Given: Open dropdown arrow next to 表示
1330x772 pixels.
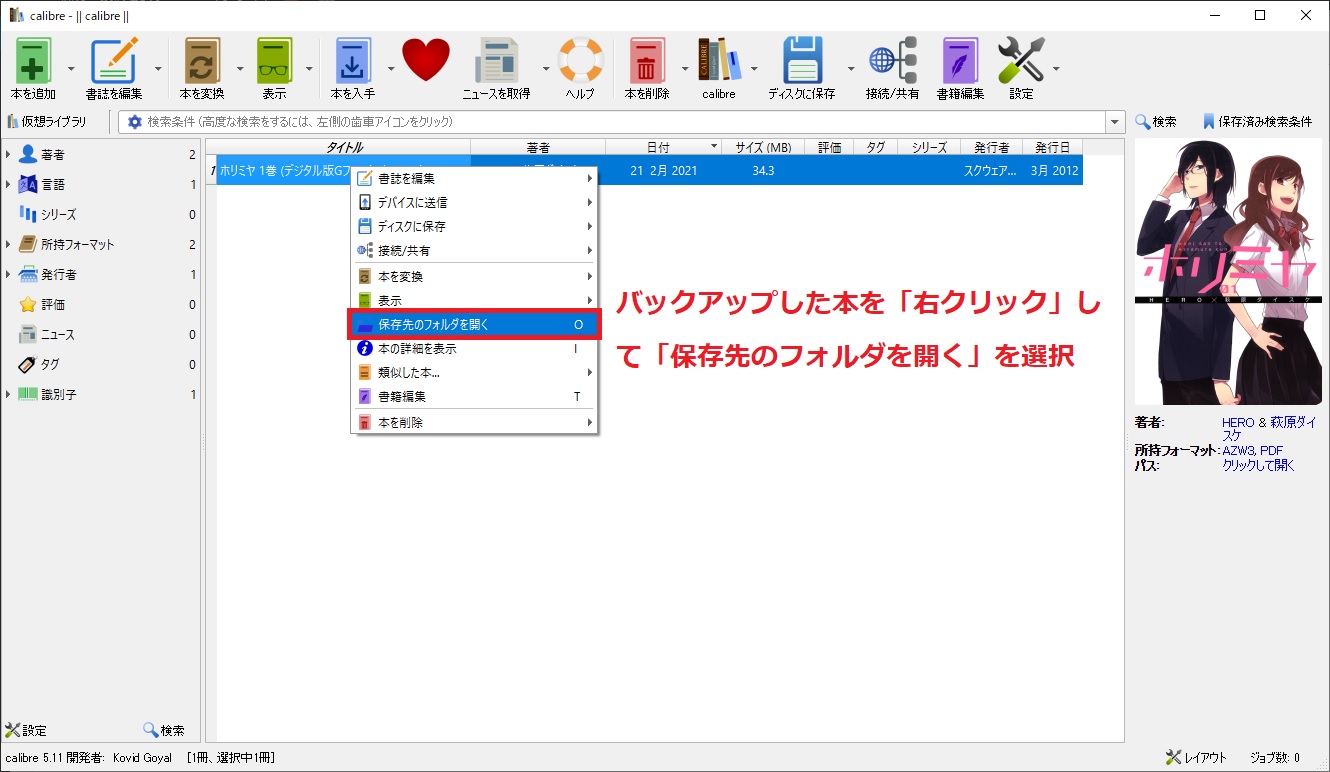Looking at the screenshot, I should [x=309, y=68].
